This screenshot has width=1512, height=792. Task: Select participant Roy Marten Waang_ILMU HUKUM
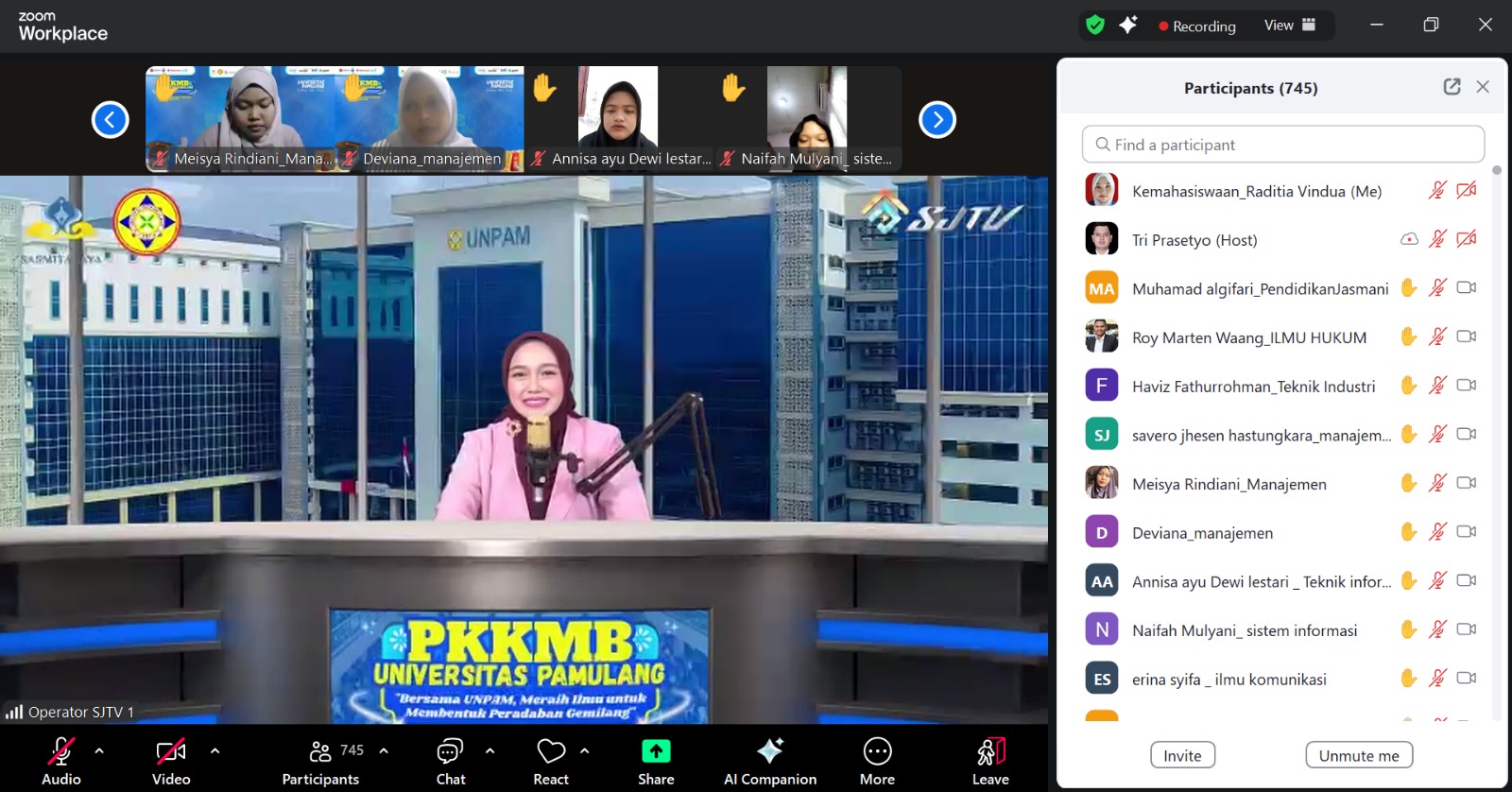coord(1281,336)
